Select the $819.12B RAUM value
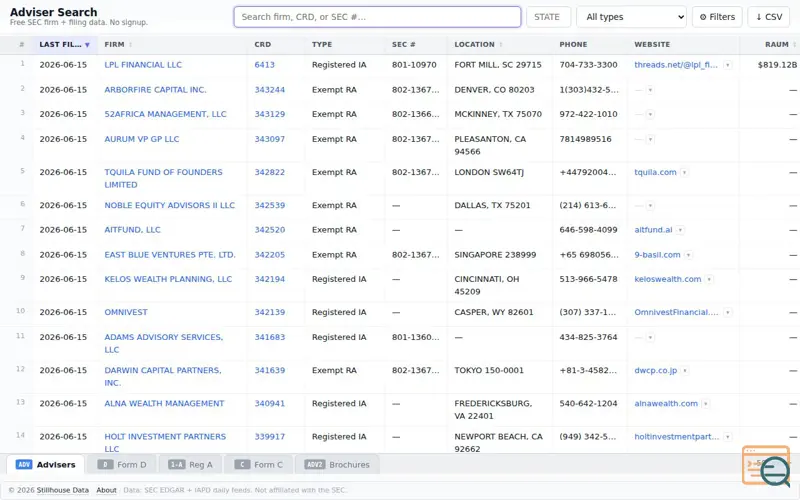This screenshot has width=800, height=500. point(777,65)
